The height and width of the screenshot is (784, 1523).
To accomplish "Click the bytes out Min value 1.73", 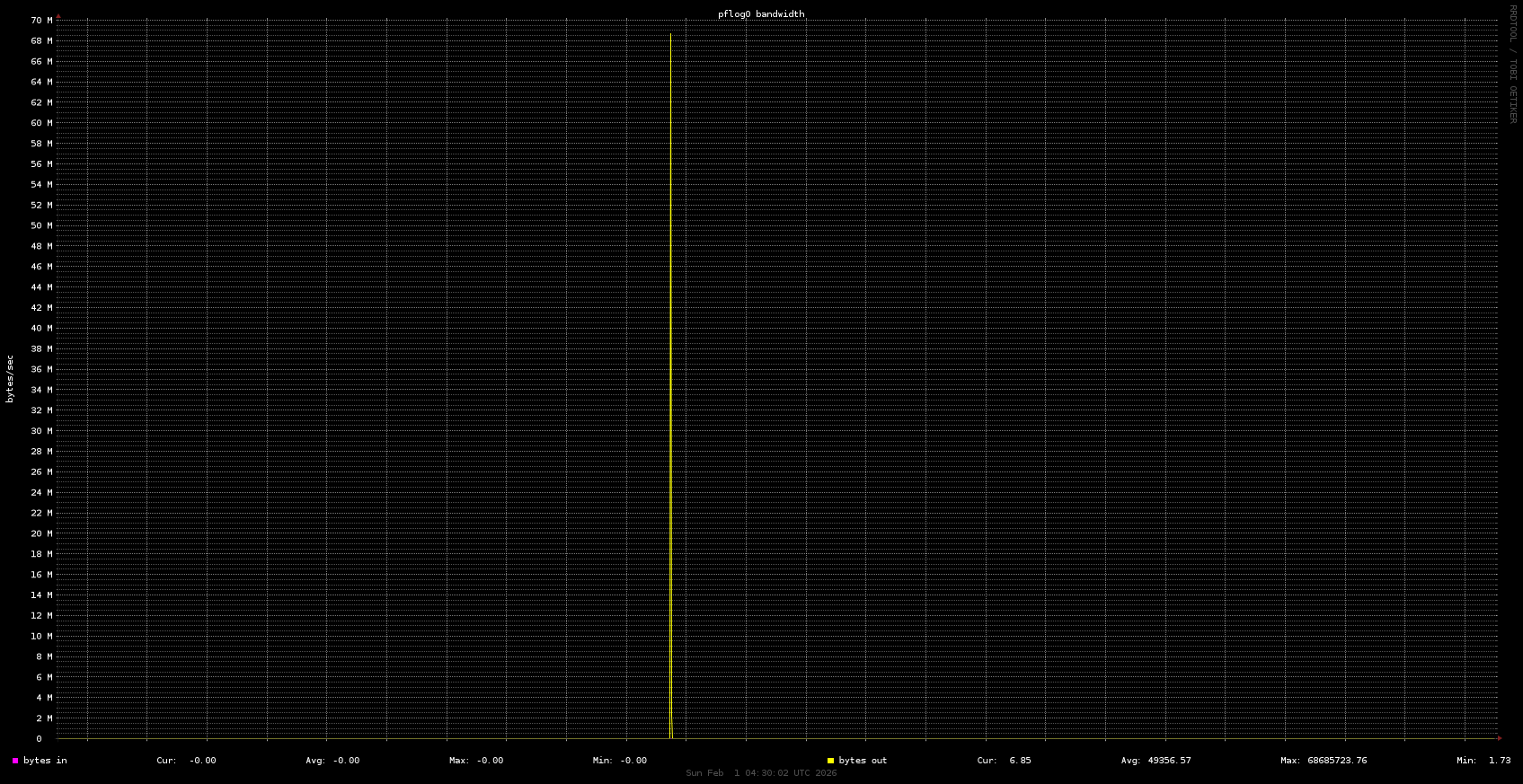I will 1499,761.
